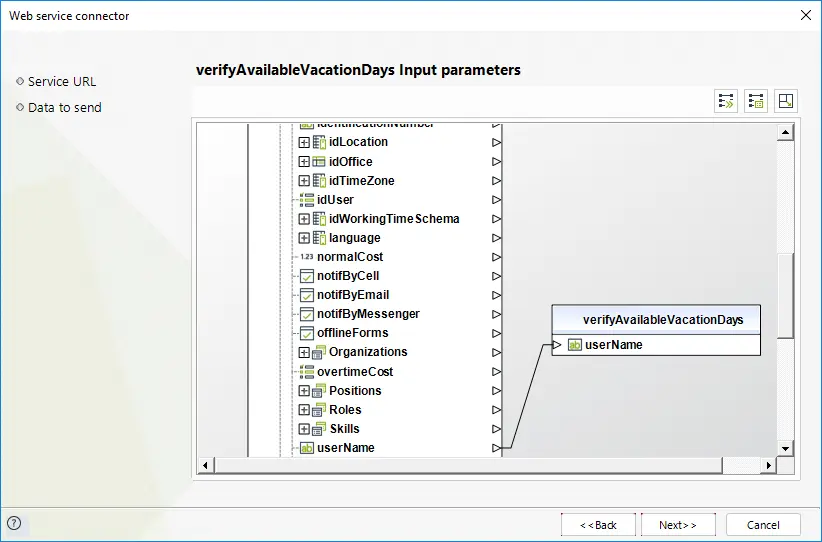822x542 pixels.
Task: Click the auto-map toolbar icon
Action: [726, 101]
